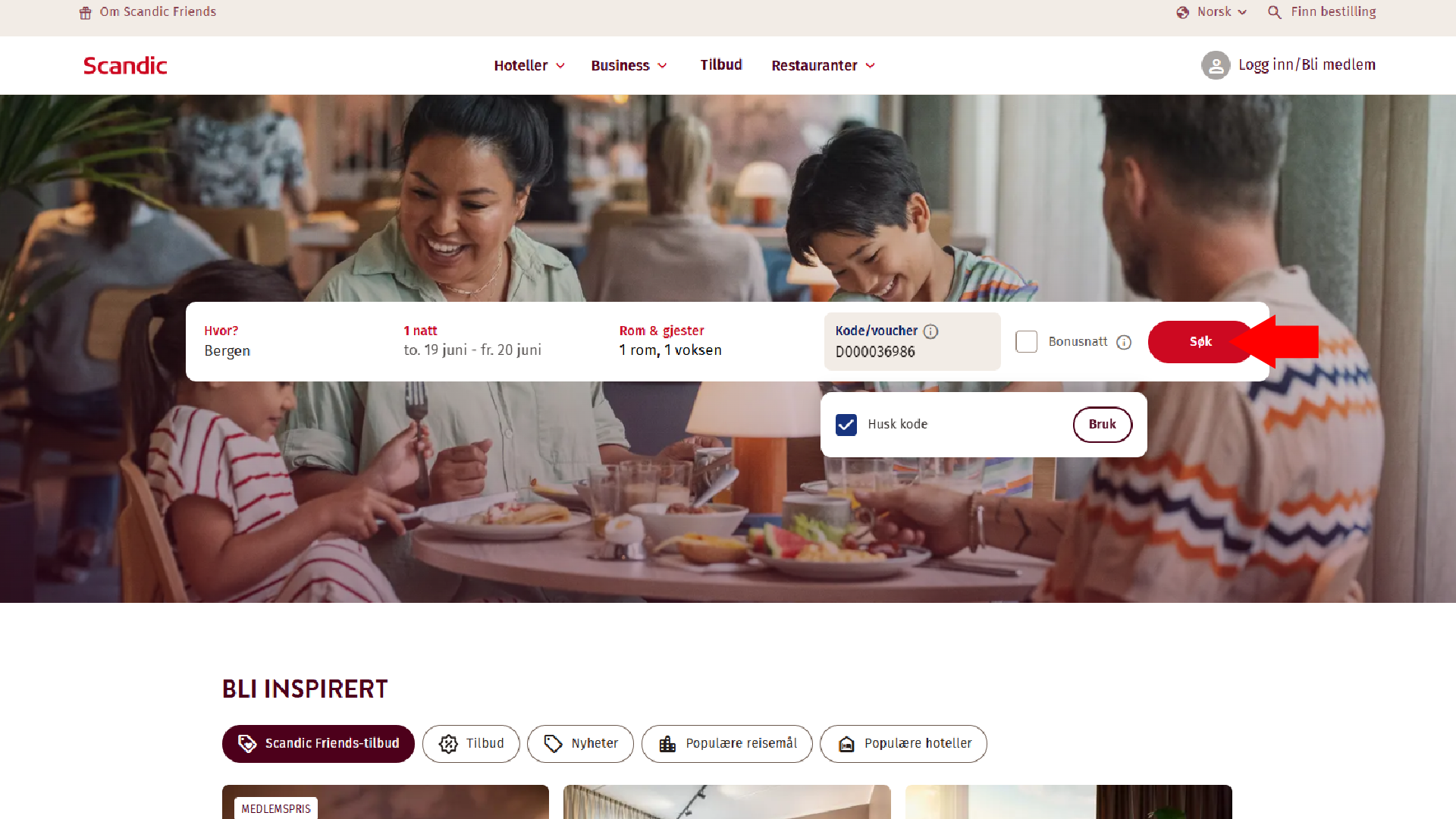
Task: Enable the Bonusnatt checkbox
Action: tap(1026, 341)
